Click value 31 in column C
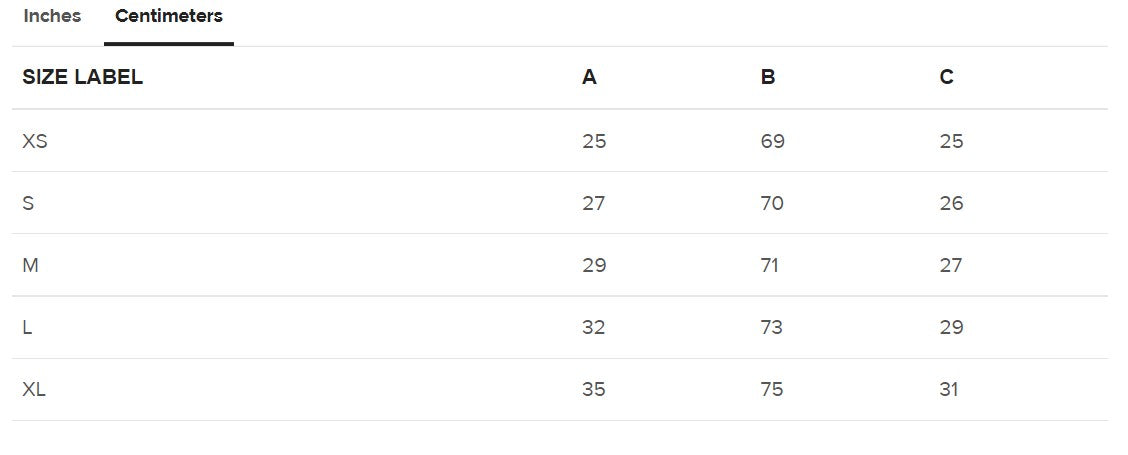 click(949, 389)
